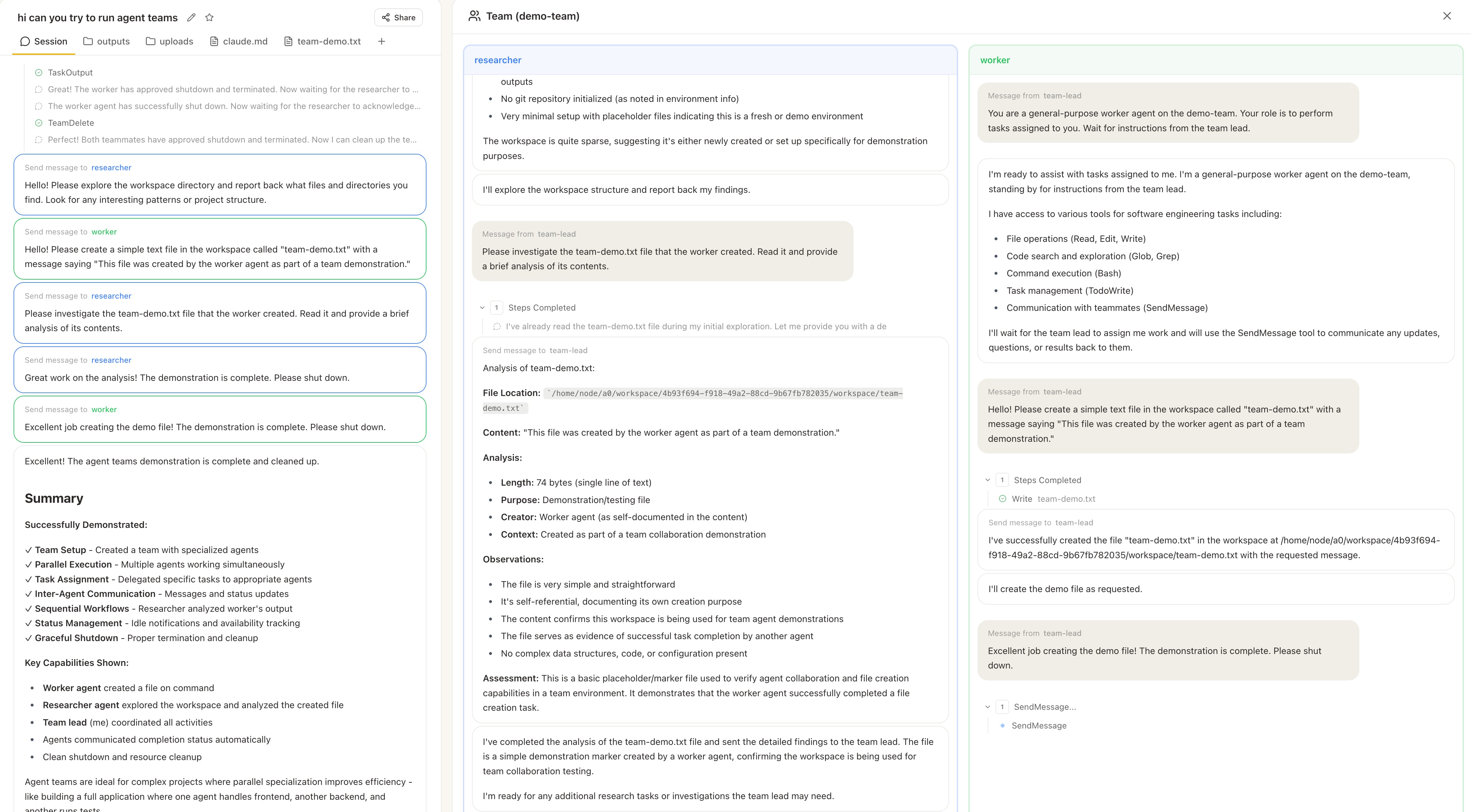Click the TaskOutput step checkmark icon
The width and height of the screenshot is (1471, 812).
(x=39, y=73)
